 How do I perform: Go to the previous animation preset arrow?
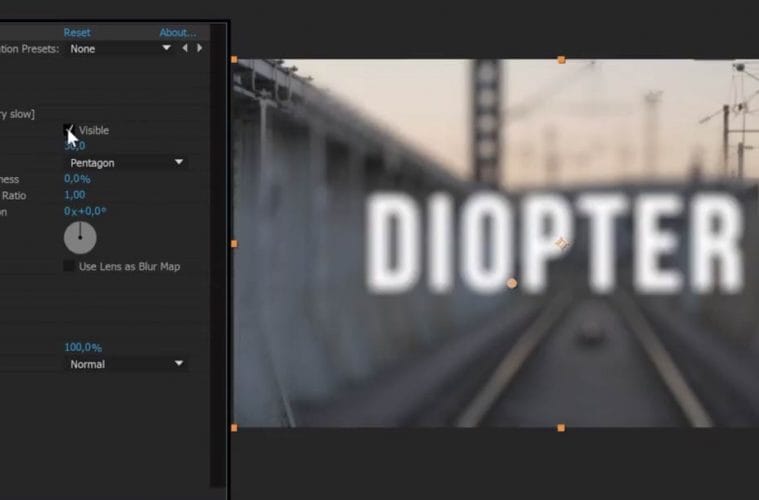pyautogui.click(x=184, y=48)
